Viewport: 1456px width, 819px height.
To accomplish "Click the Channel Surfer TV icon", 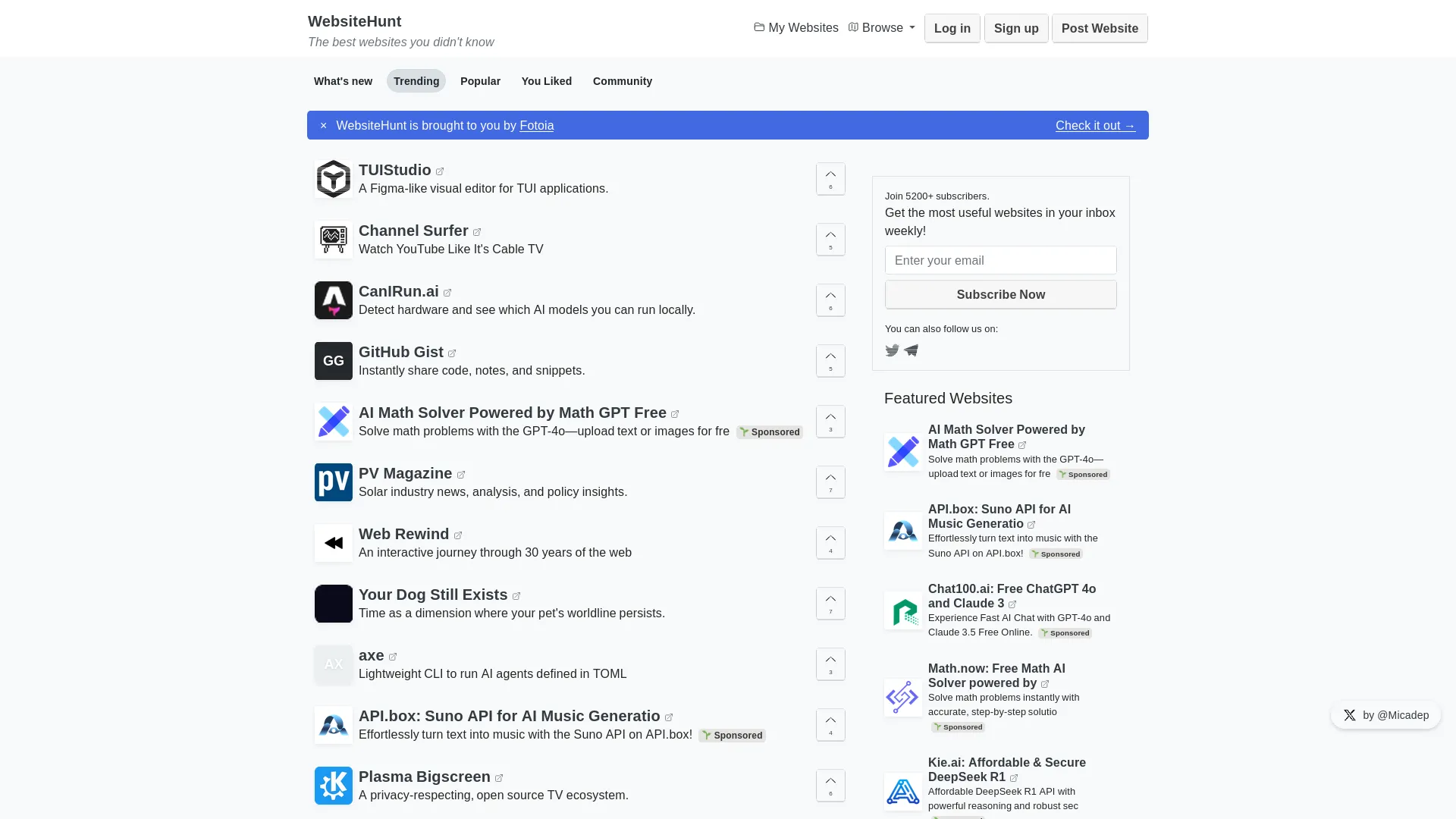I will 334,240.
